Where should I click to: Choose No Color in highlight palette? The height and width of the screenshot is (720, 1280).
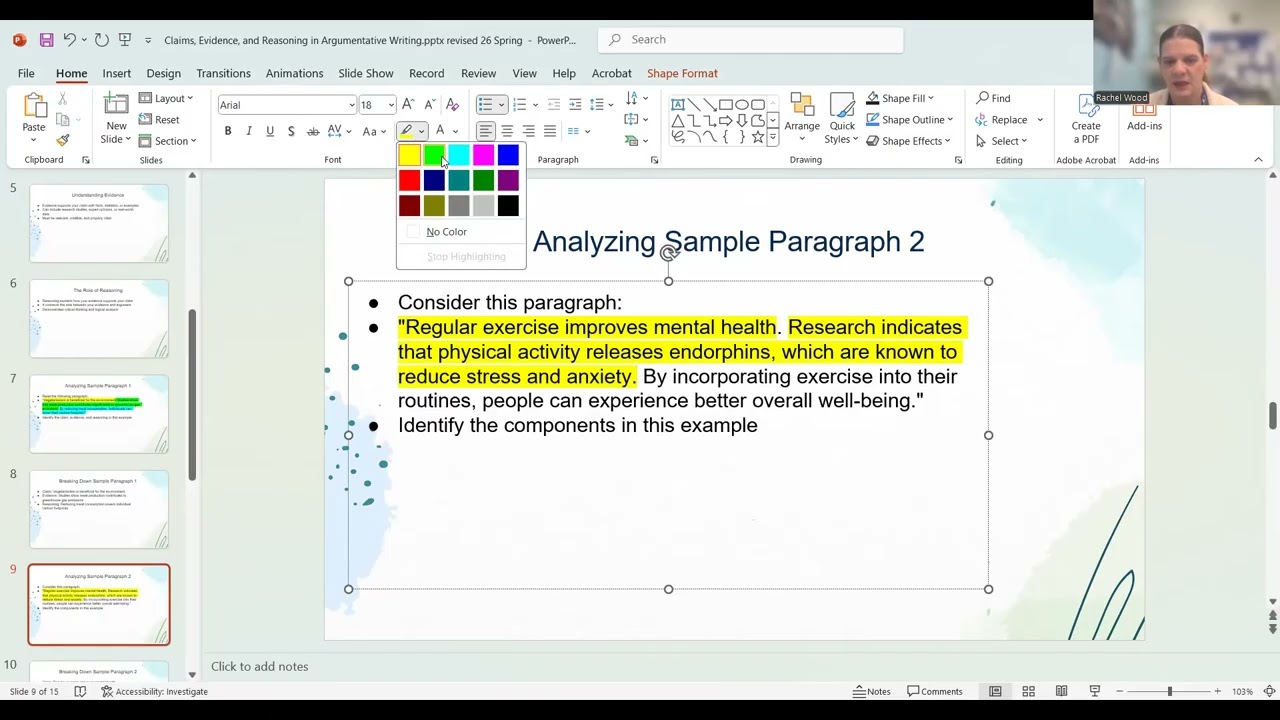[446, 232]
